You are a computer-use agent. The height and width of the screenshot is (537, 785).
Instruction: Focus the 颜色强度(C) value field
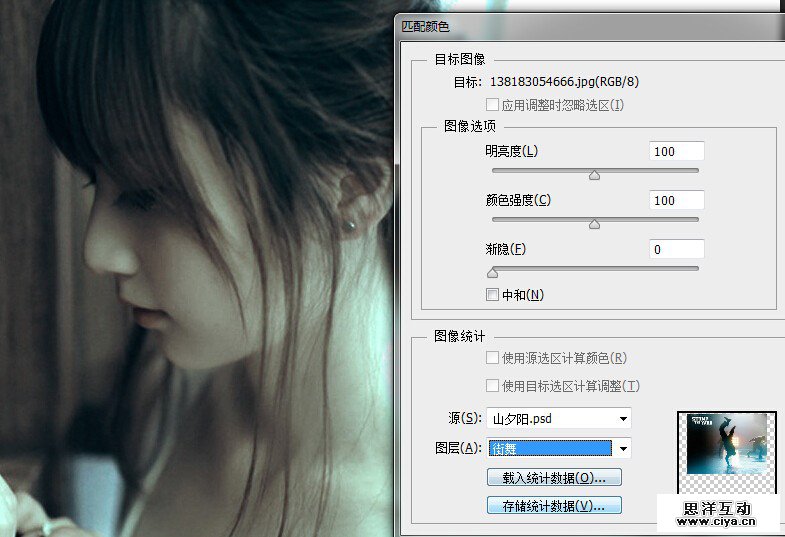676,201
